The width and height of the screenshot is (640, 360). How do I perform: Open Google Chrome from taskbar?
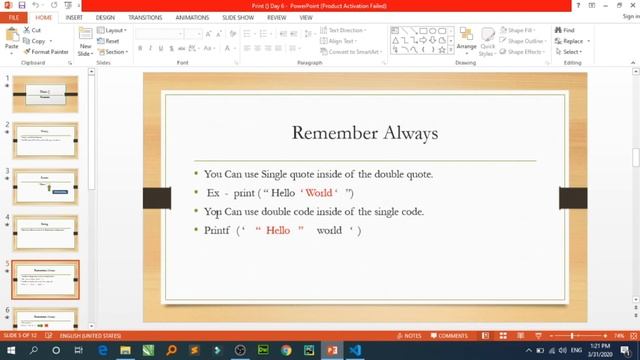[286, 350]
